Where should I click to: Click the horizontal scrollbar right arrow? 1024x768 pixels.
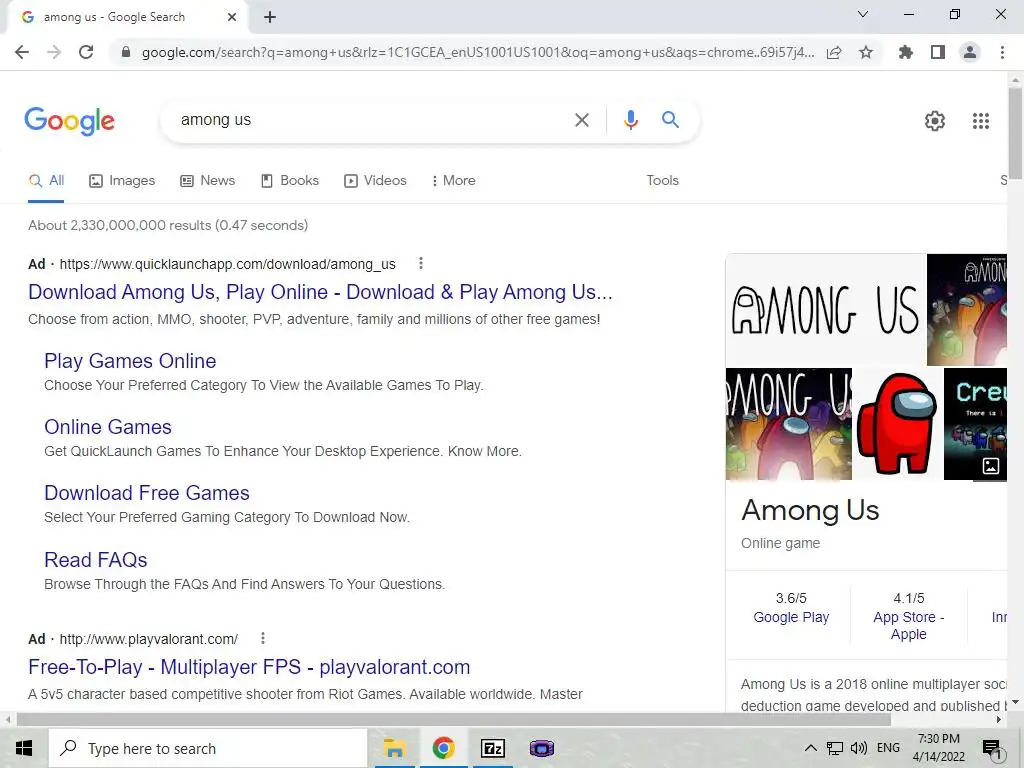(999, 720)
